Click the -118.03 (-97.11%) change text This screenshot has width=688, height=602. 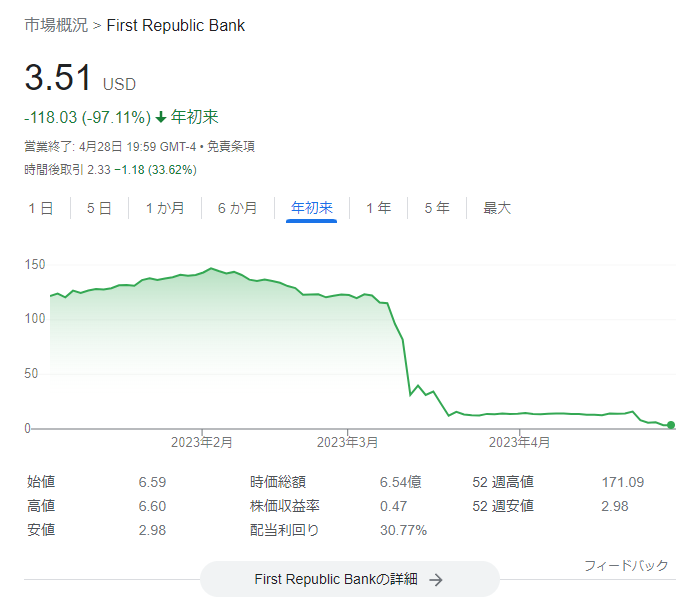(87, 118)
